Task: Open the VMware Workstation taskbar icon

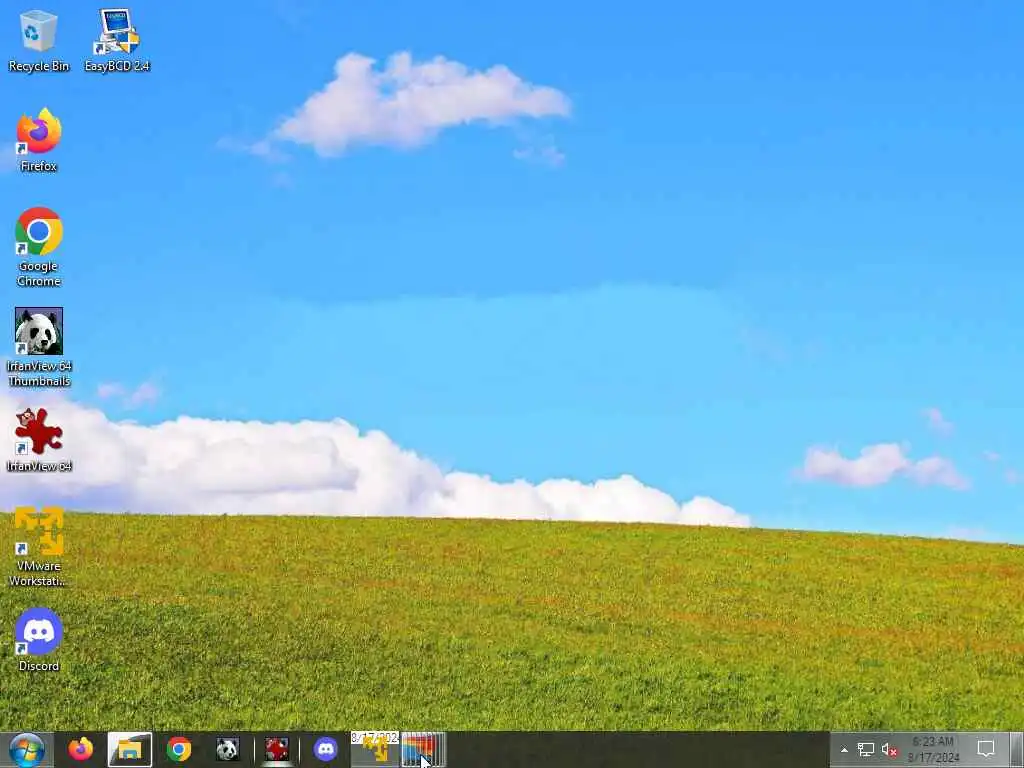Action: [x=374, y=750]
